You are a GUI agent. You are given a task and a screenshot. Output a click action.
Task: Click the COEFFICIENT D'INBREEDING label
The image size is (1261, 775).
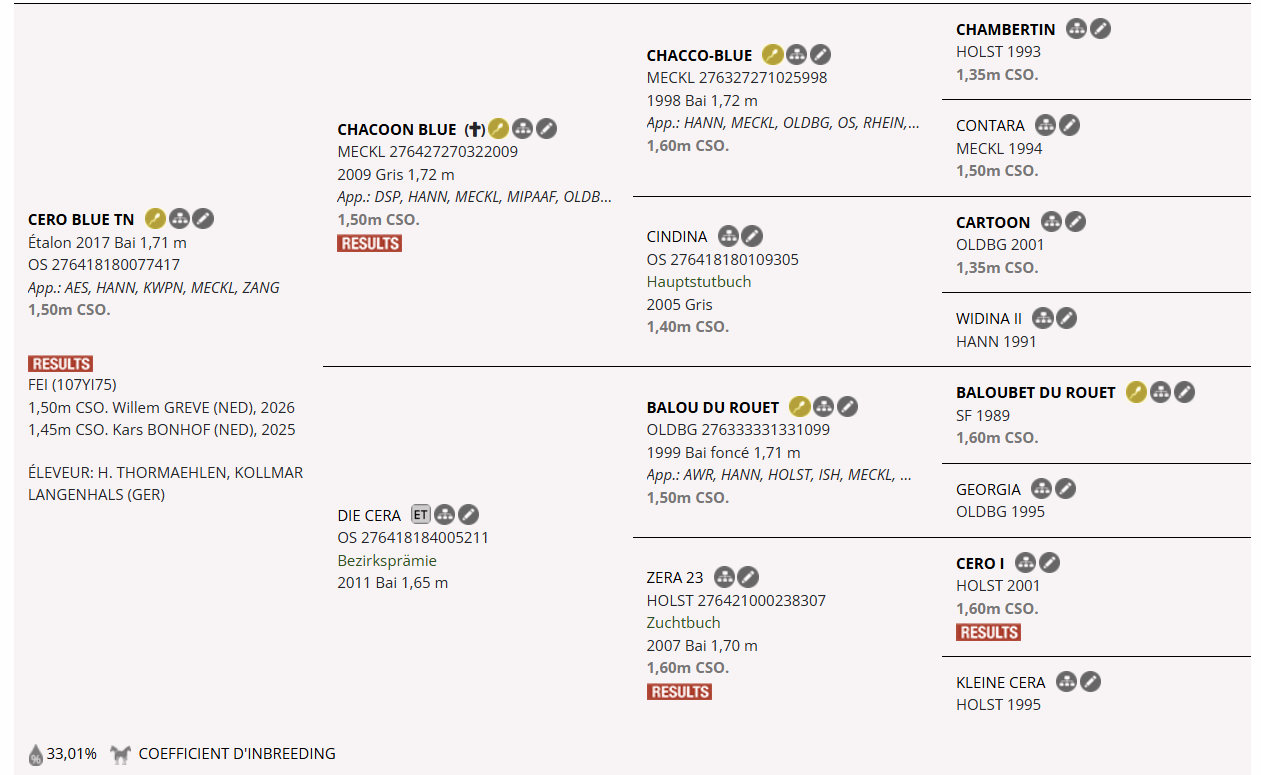(x=237, y=754)
